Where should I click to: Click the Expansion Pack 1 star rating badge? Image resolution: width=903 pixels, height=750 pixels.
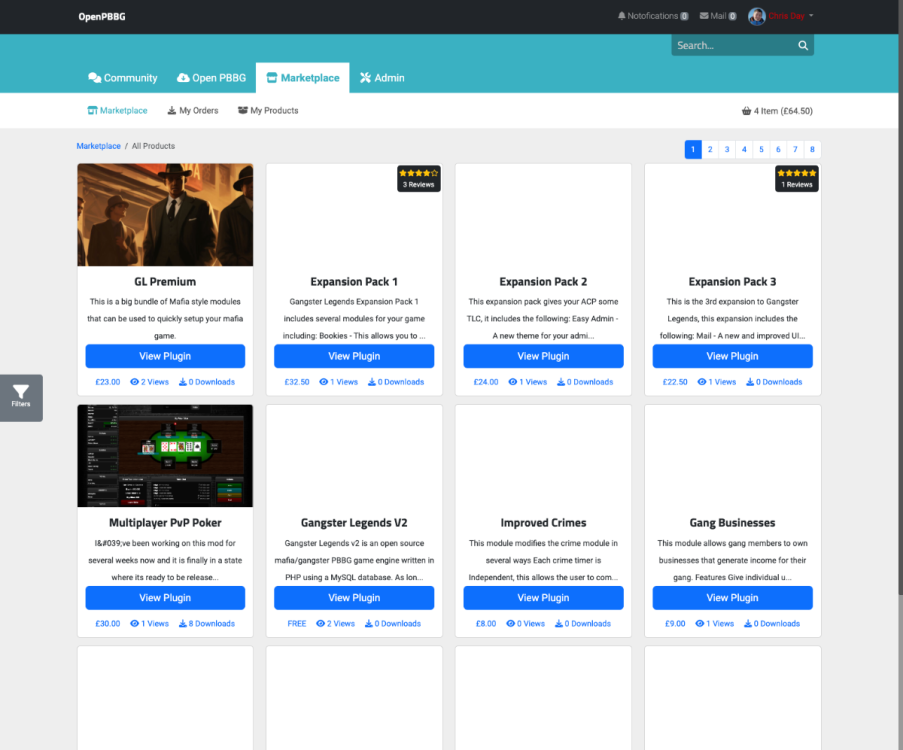pyautogui.click(x=418, y=178)
